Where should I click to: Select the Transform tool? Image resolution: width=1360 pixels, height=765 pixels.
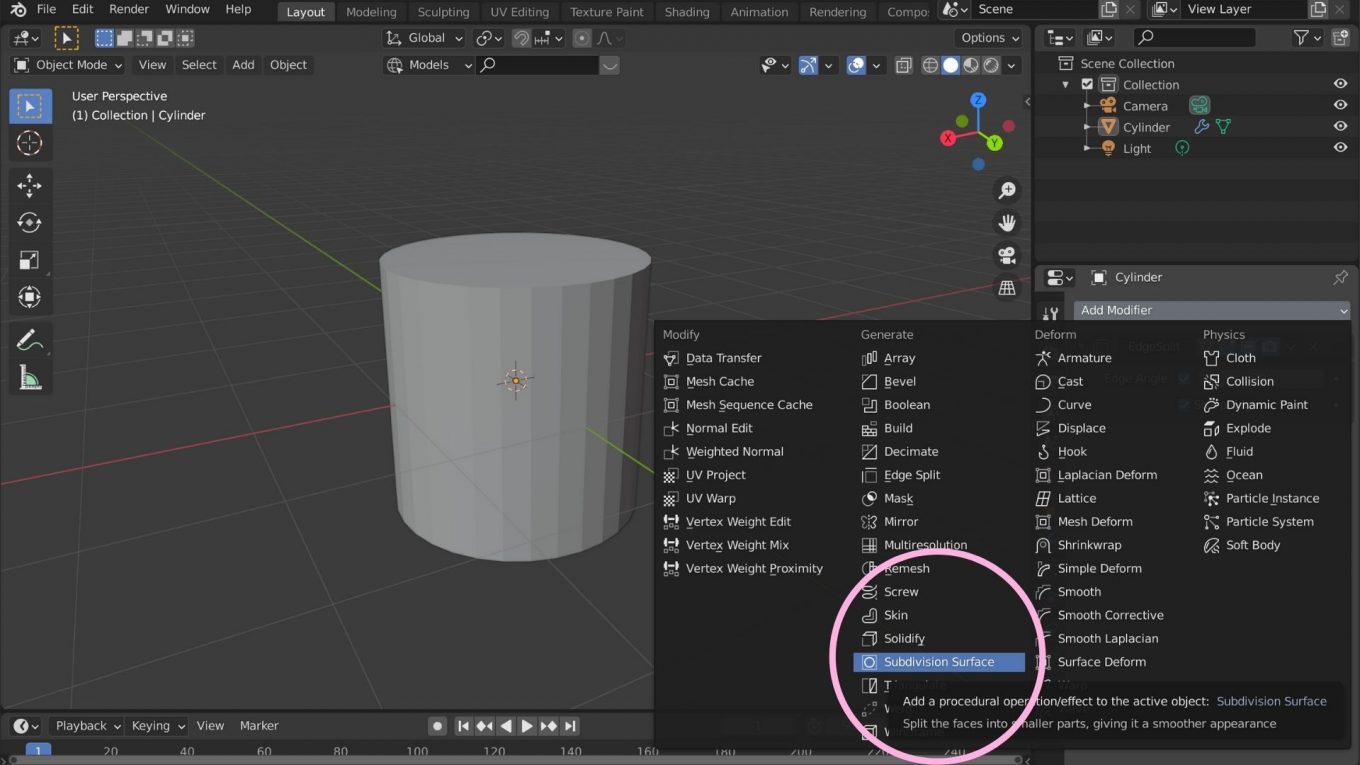click(29, 296)
